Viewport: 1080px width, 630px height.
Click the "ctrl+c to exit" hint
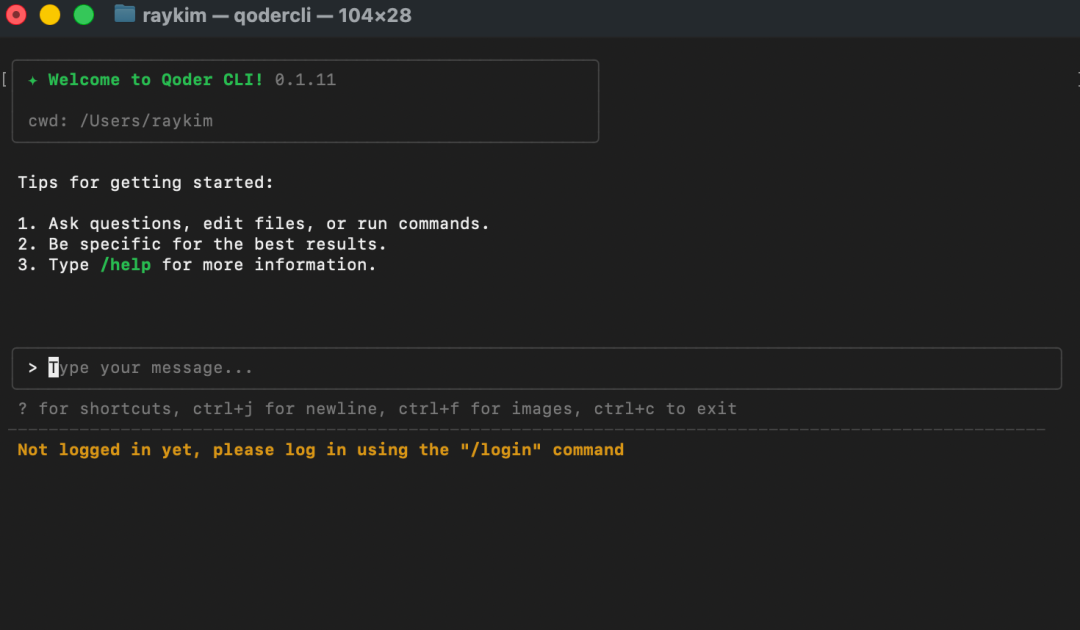[x=665, y=409]
